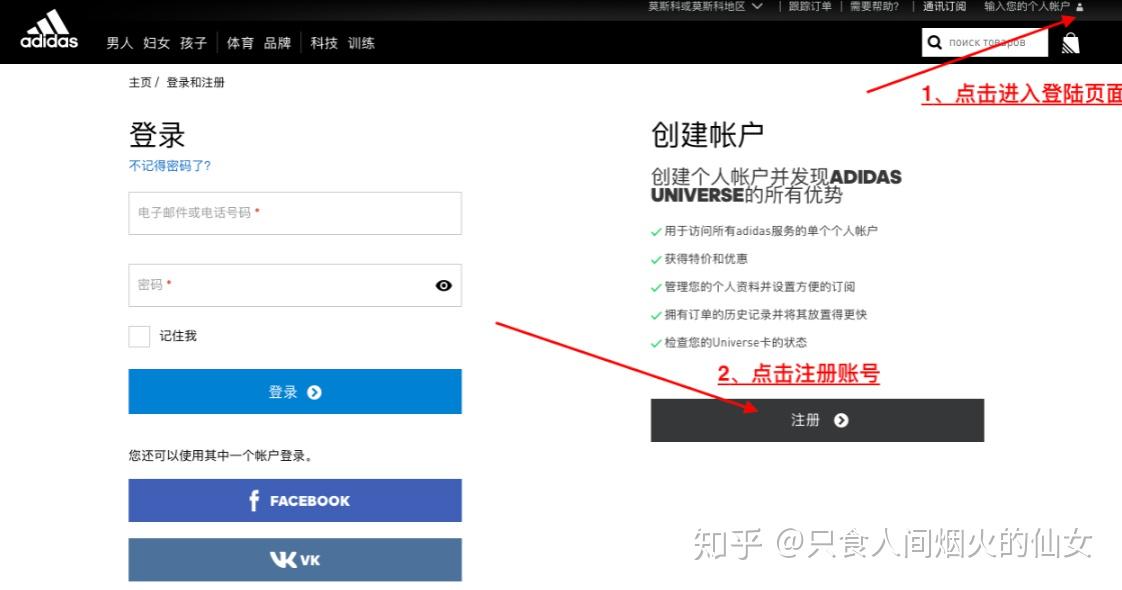The image size is (1122, 590).
Task: Click the 创建帐户 heading
Action: [707, 134]
